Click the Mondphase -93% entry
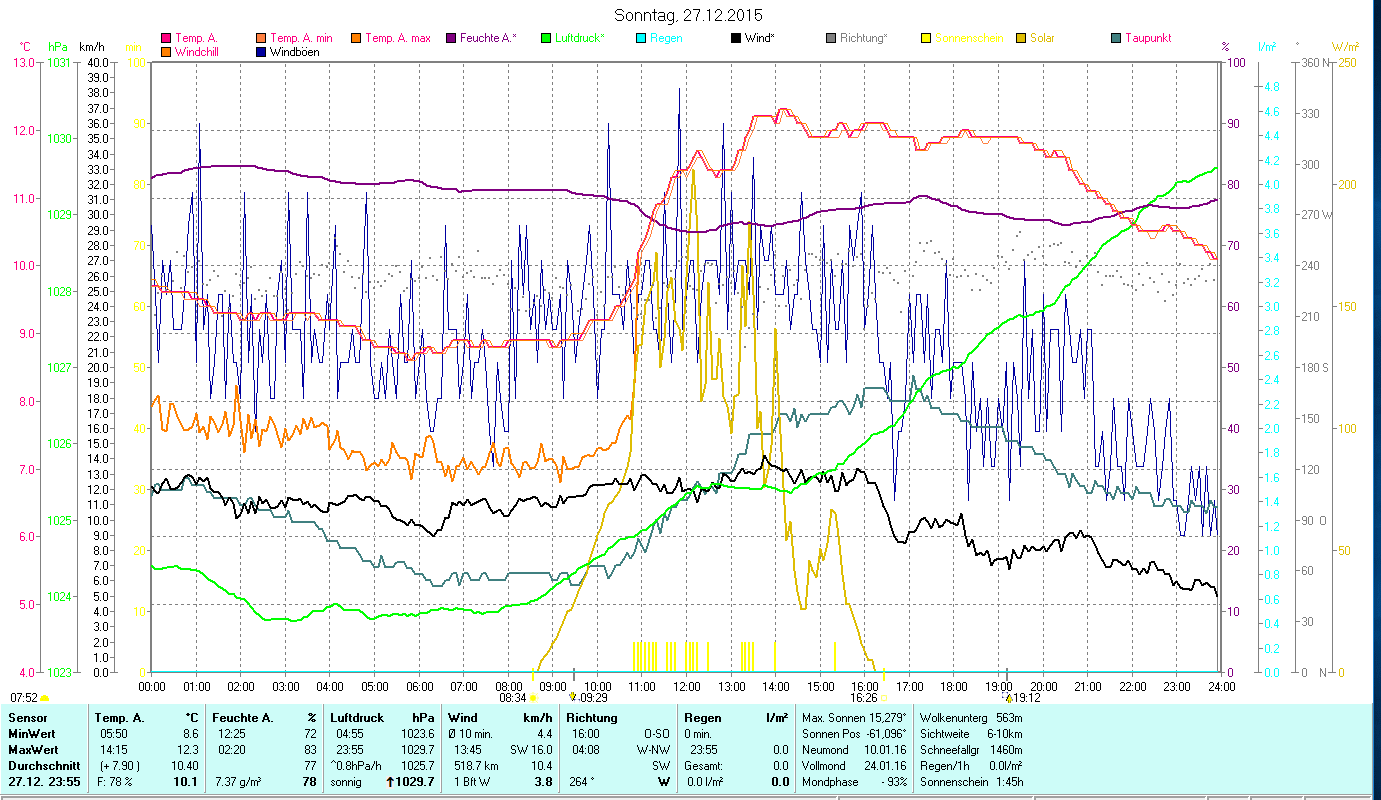The height and width of the screenshot is (800, 1381). [854, 782]
